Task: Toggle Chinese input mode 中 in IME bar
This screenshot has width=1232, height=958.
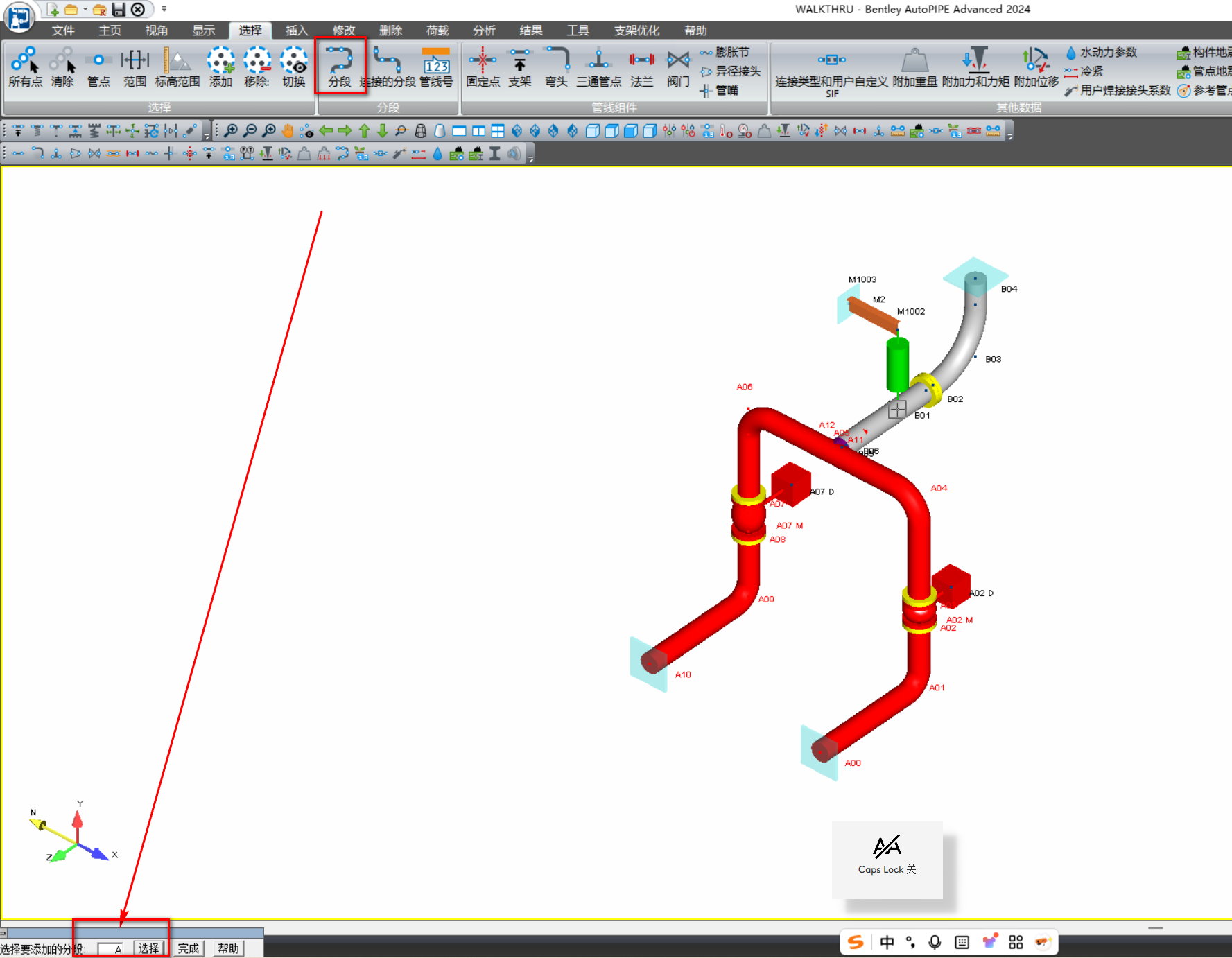Action: (887, 942)
